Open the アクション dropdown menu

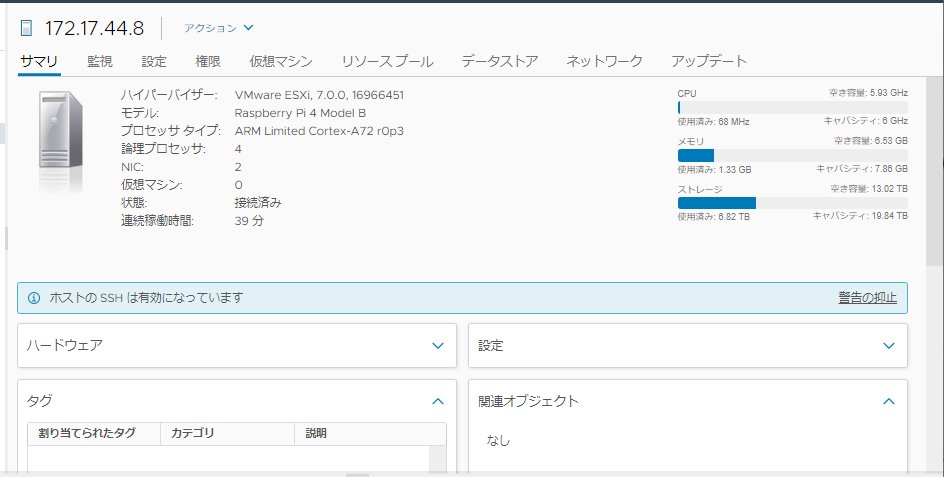(x=219, y=28)
